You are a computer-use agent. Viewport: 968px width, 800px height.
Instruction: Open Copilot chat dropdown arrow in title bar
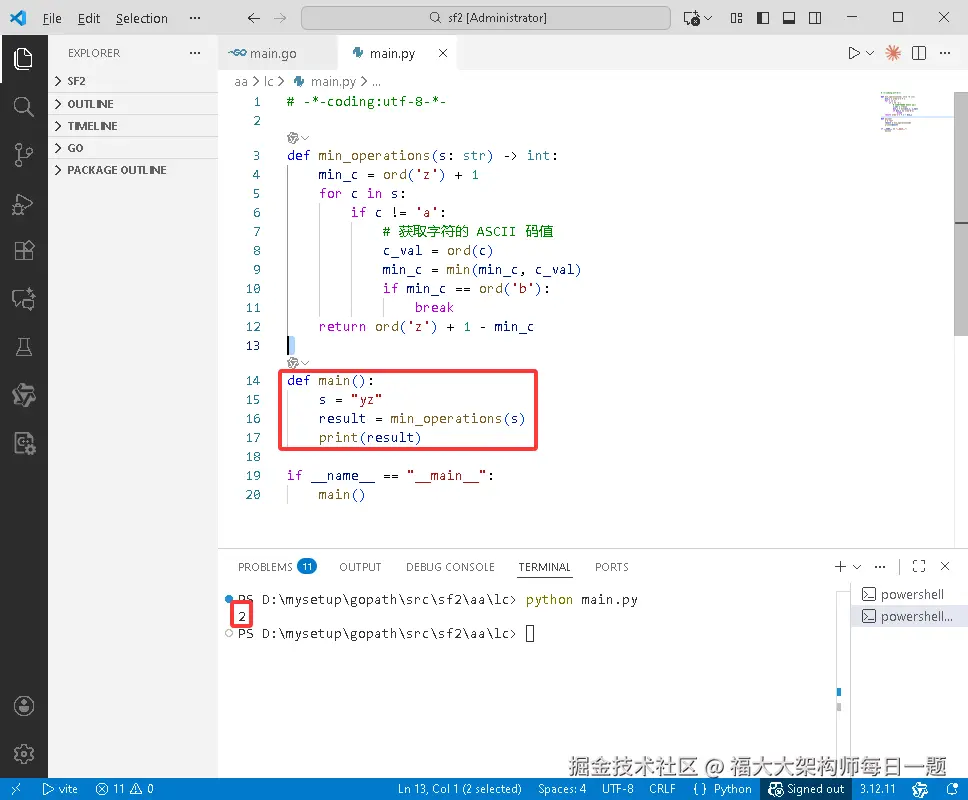coord(708,18)
